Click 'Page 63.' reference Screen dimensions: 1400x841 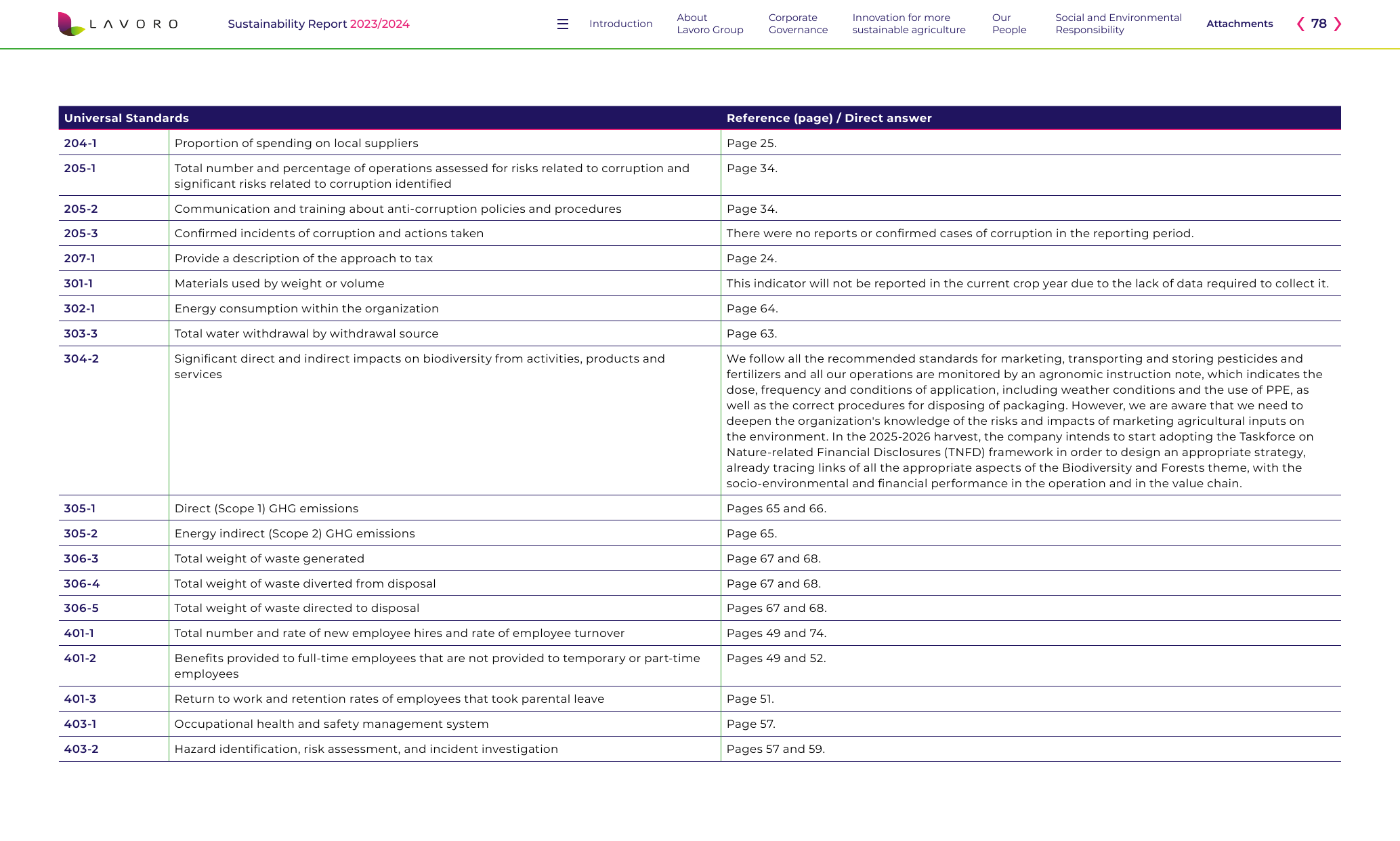pyautogui.click(x=752, y=333)
